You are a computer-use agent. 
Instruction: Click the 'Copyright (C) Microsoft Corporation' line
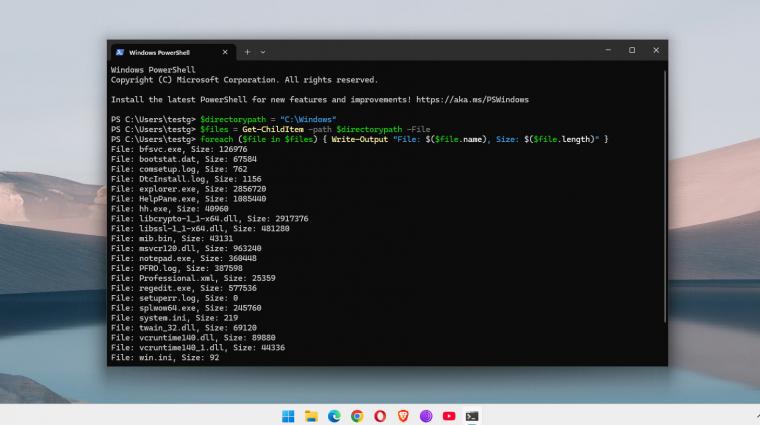point(244,80)
